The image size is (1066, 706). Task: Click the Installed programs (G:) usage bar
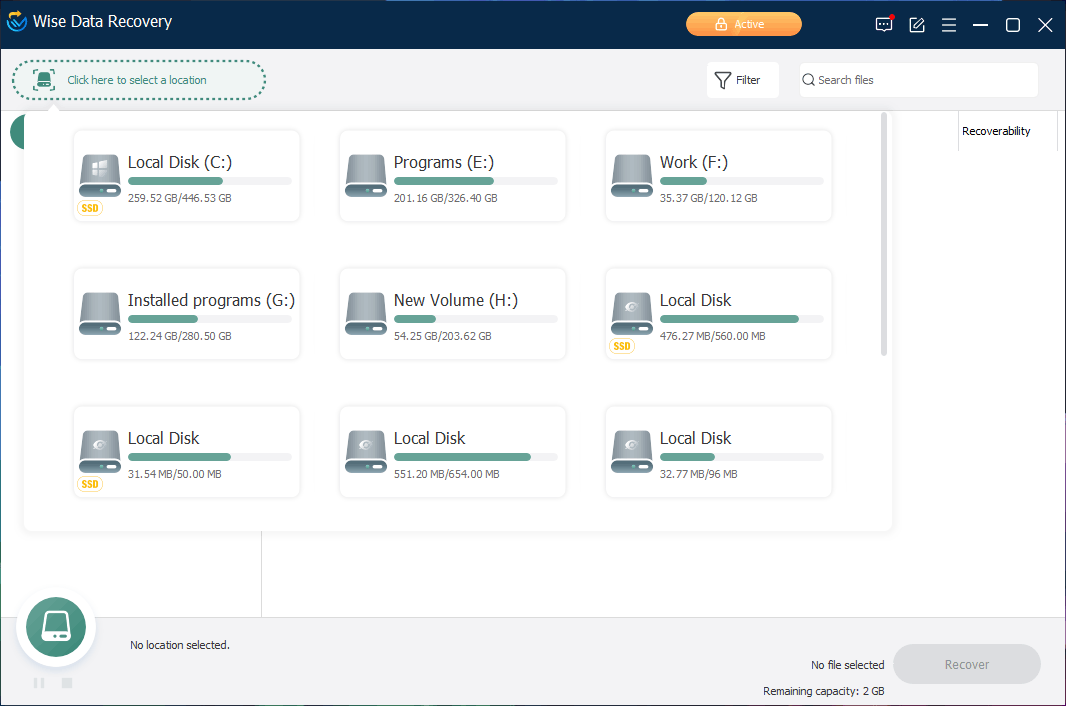point(209,319)
